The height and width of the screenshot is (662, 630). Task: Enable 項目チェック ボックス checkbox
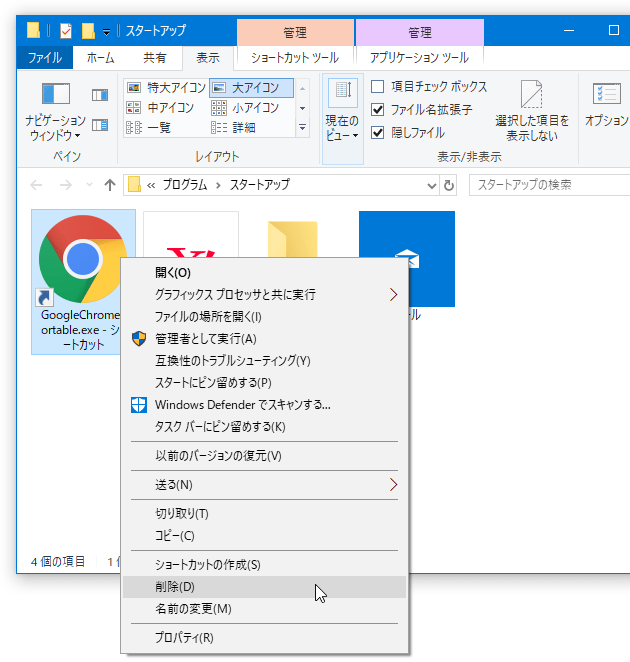click(377, 87)
